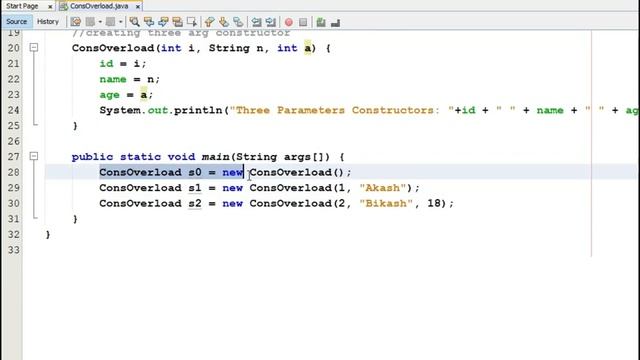This screenshot has width=640, height=360.
Task: Close the ConsOverload.java tab
Action: pos(138,7)
